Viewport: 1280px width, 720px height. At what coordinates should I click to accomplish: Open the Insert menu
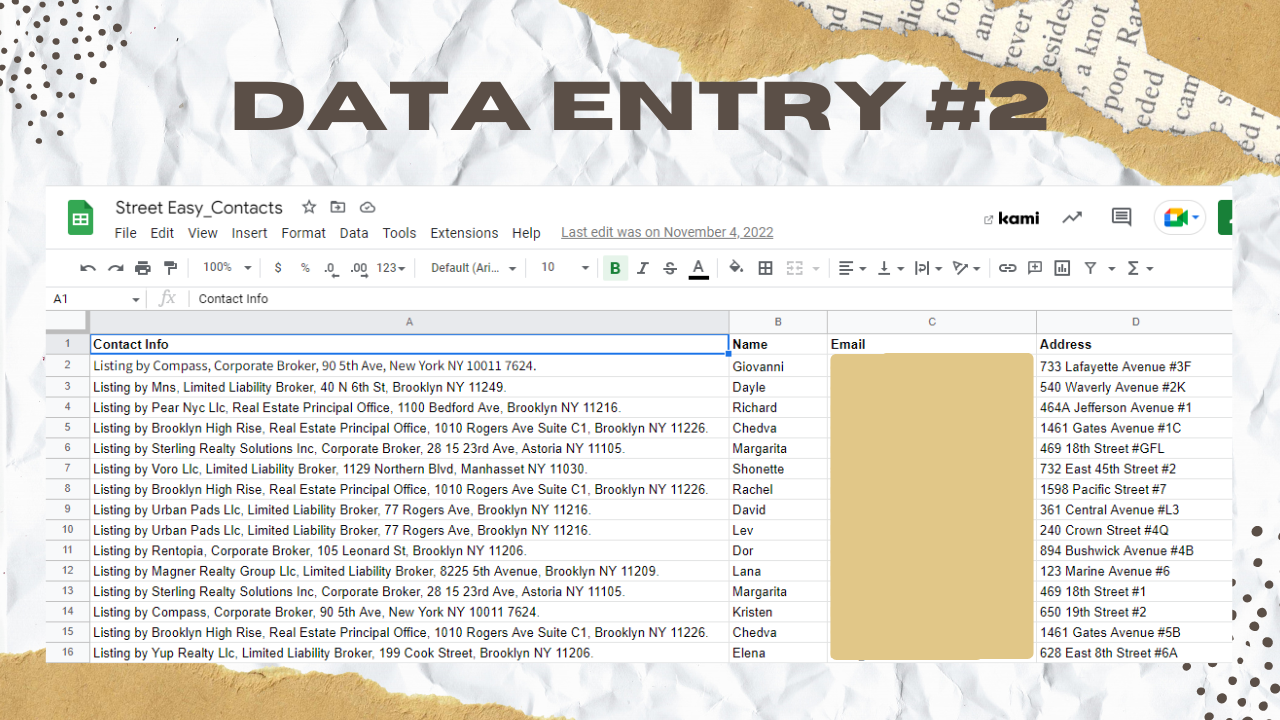click(249, 233)
